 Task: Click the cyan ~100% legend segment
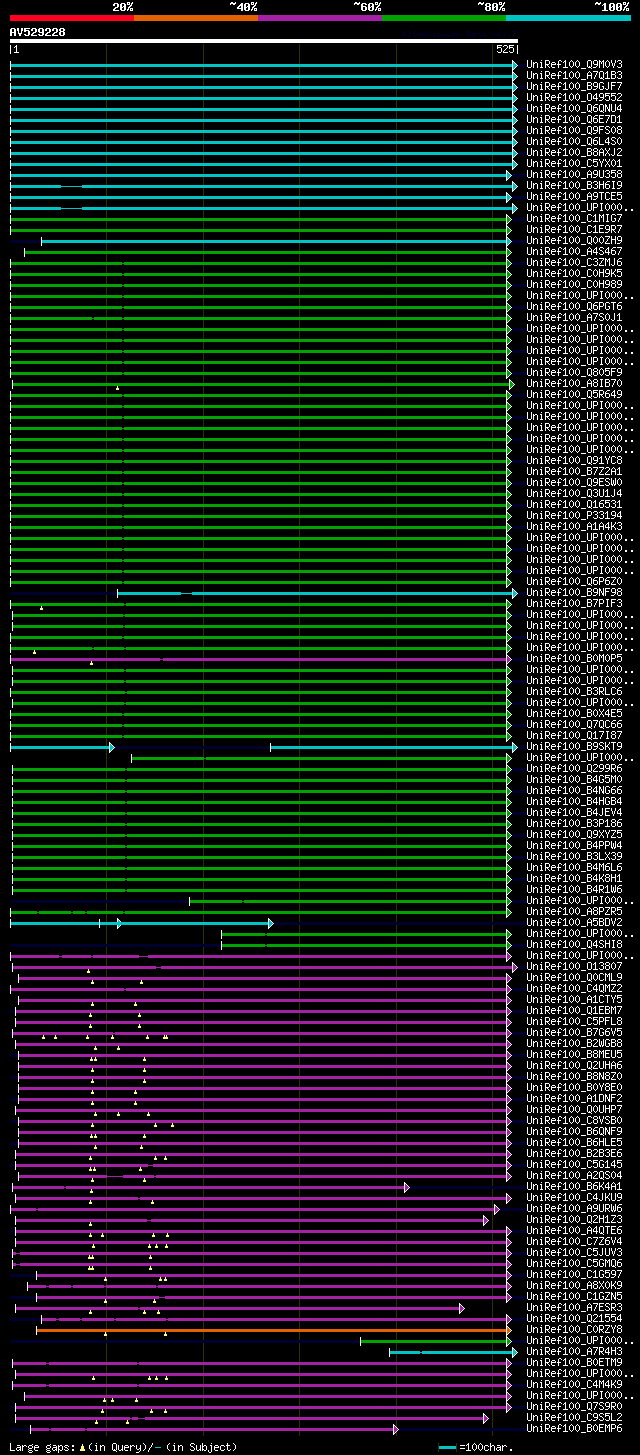coord(568,17)
